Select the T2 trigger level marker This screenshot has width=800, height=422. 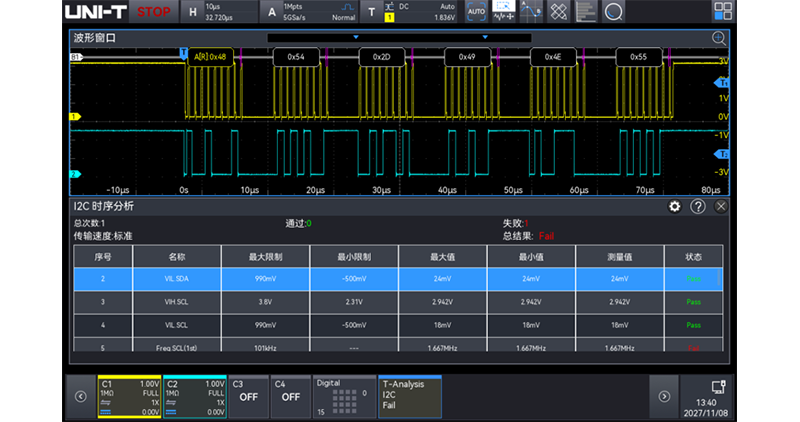pyautogui.click(x=722, y=154)
